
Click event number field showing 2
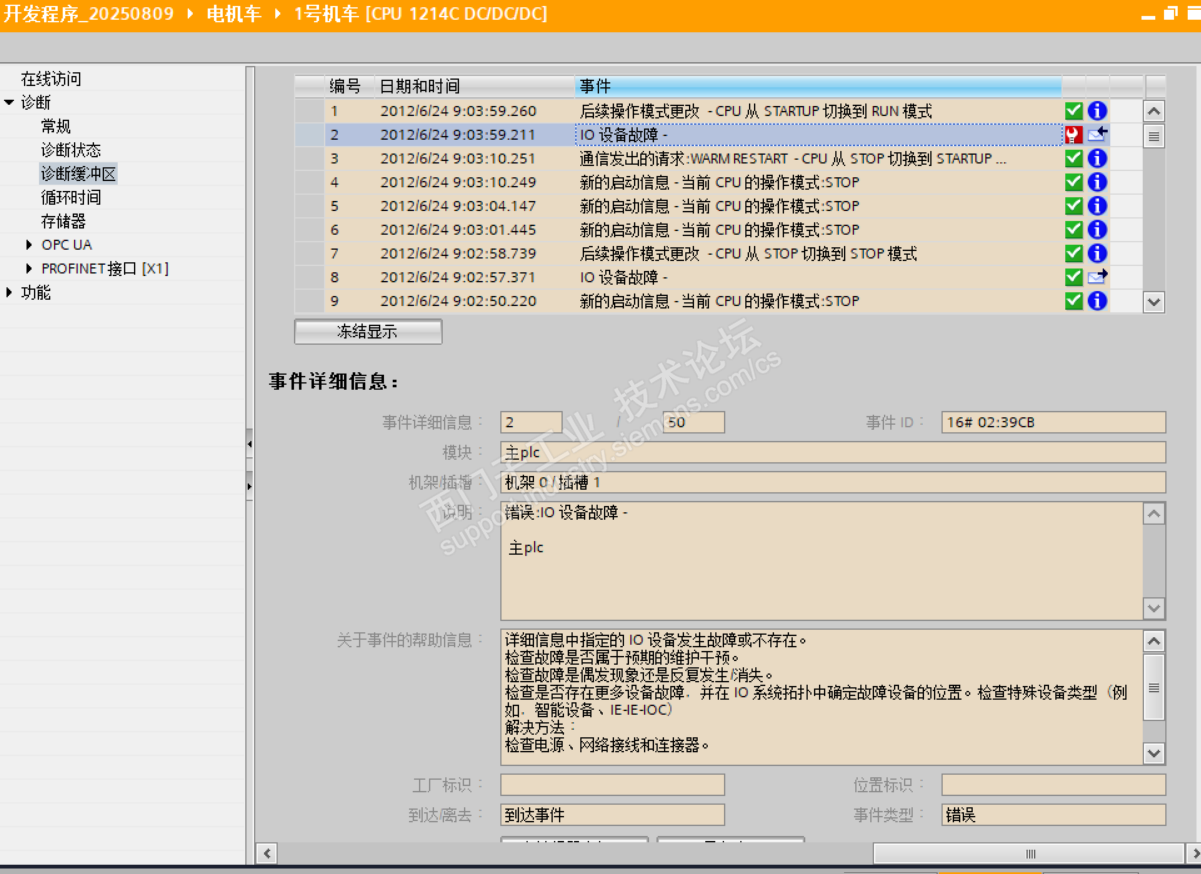coord(531,422)
